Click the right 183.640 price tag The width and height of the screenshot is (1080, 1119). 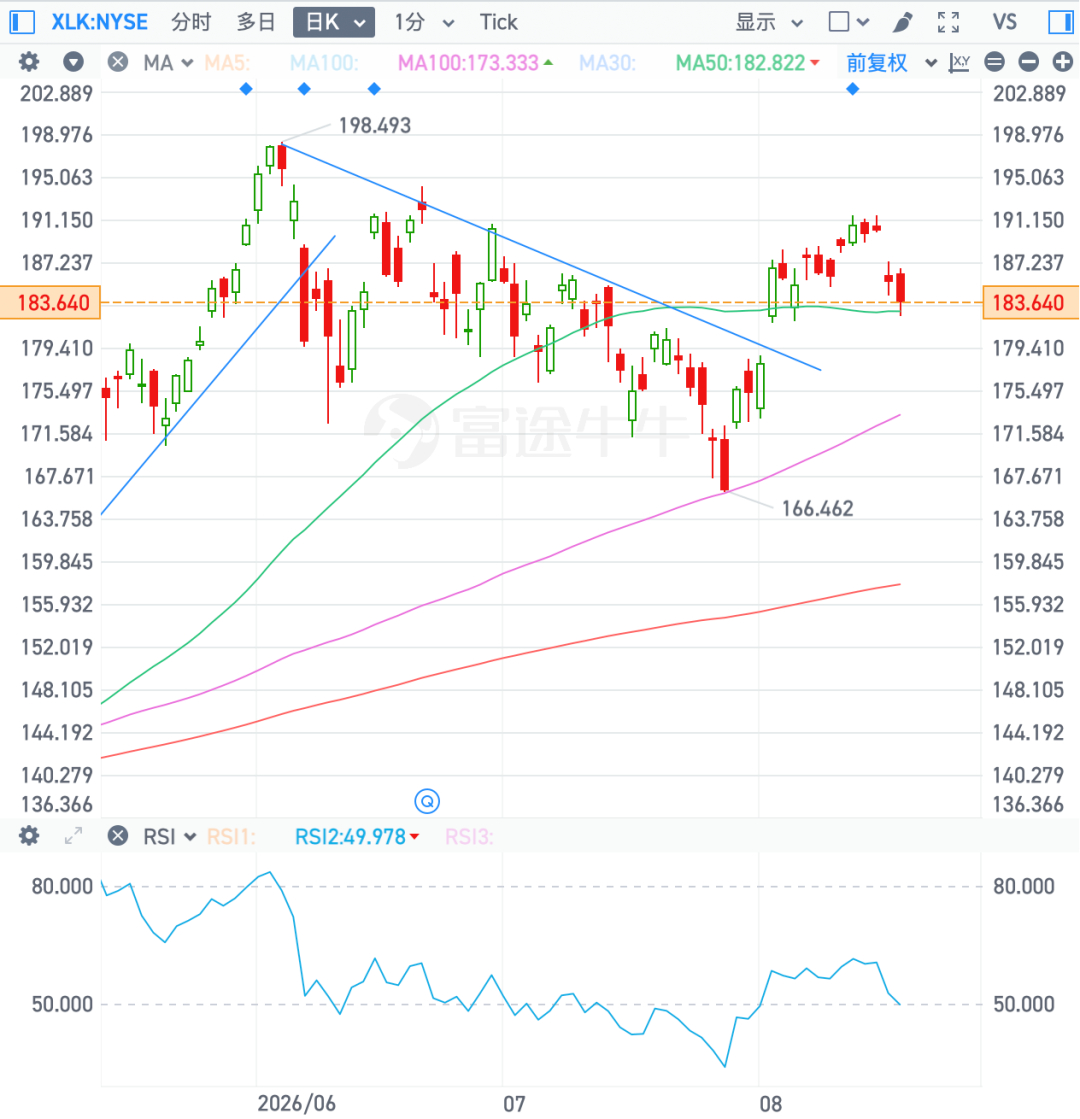click(x=1031, y=303)
